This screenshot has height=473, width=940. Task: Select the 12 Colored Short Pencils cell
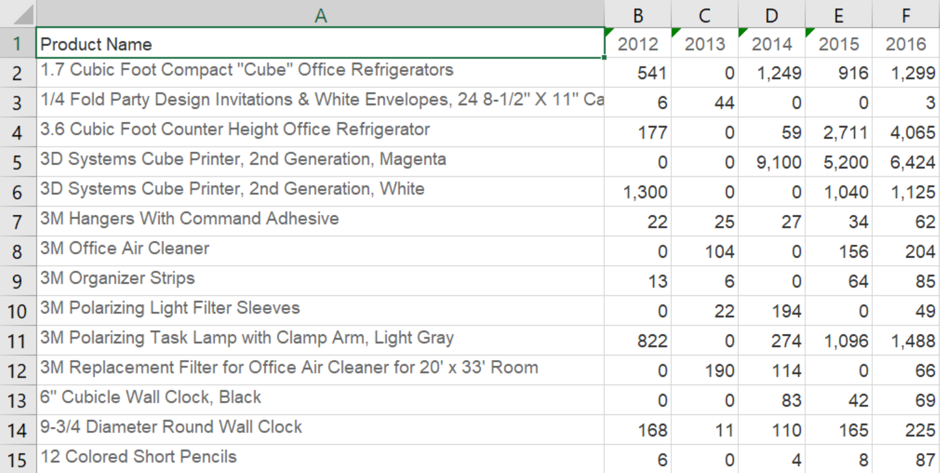pyautogui.click(x=320, y=458)
